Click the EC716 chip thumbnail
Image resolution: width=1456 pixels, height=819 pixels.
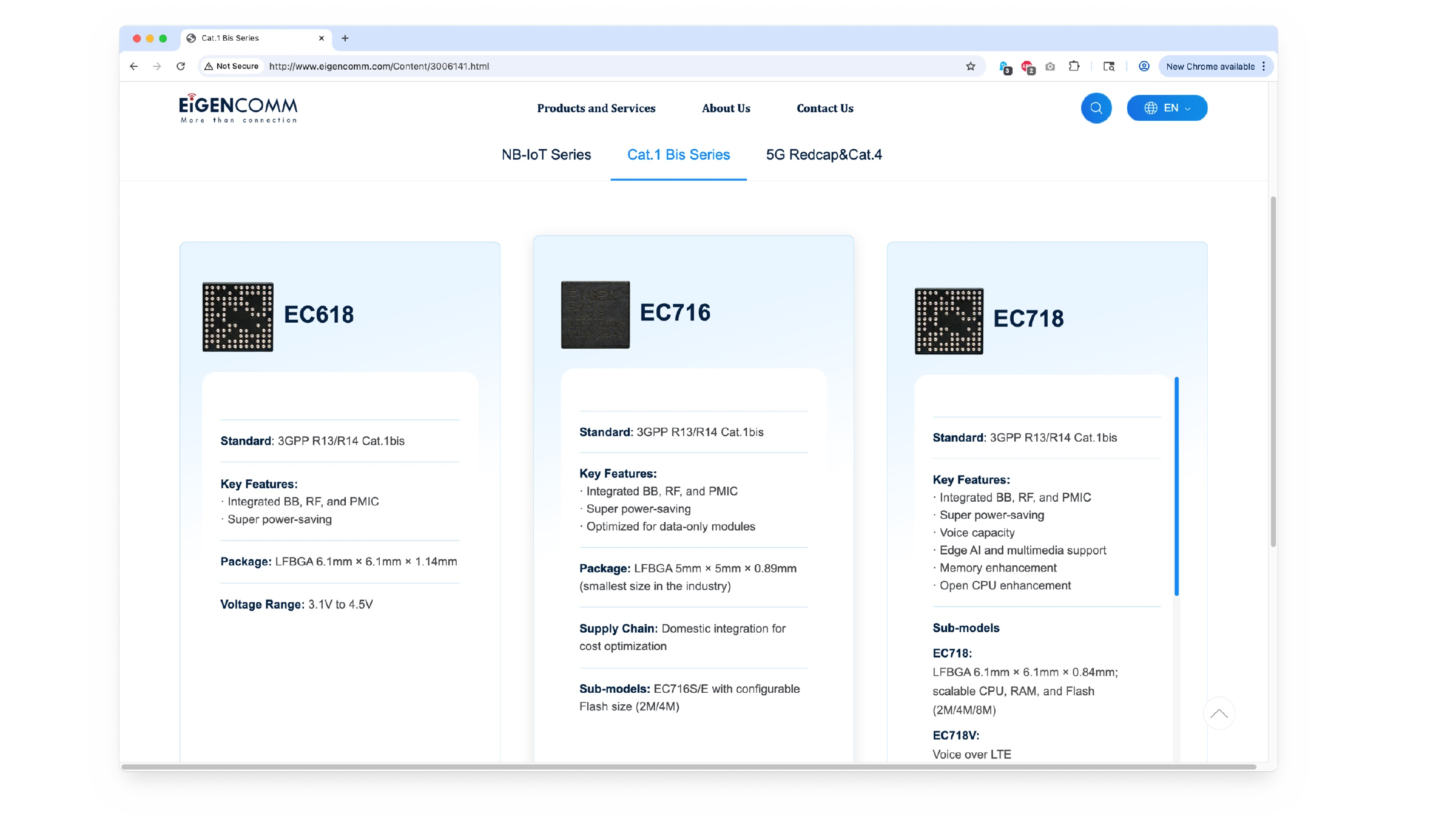click(595, 314)
